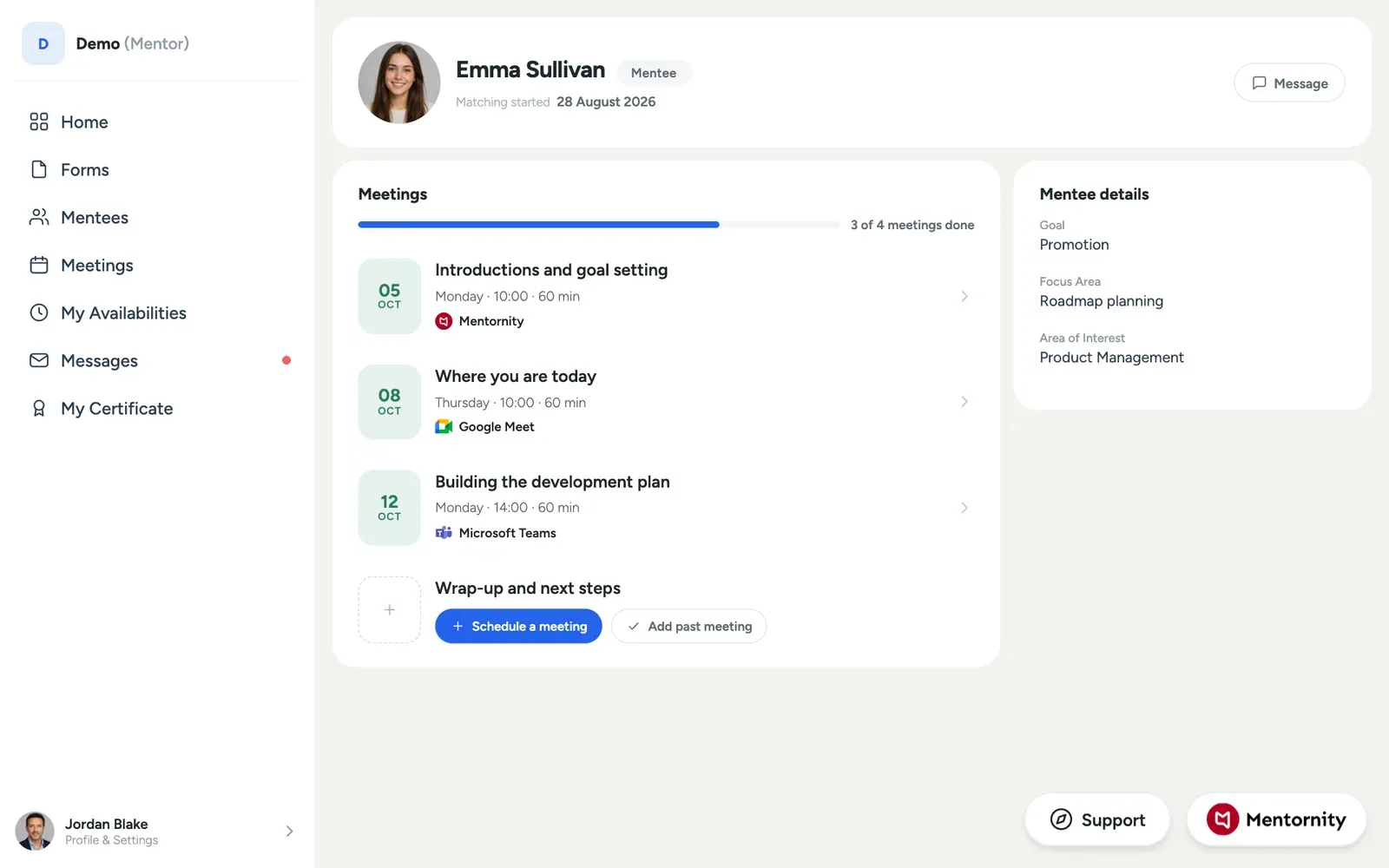Click the Schedule a meeting button
The height and width of the screenshot is (868, 1389).
tap(518, 627)
